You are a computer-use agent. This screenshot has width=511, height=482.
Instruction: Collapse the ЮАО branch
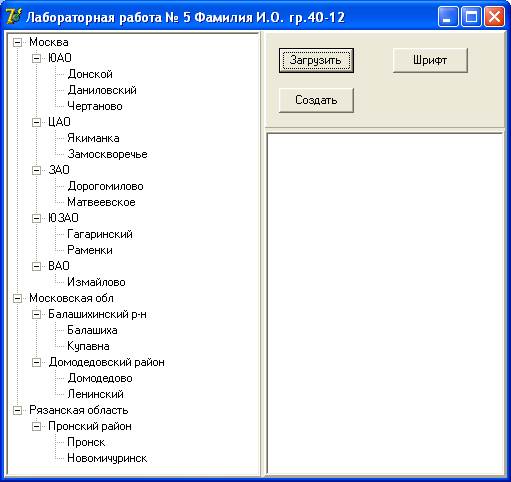coord(36,58)
